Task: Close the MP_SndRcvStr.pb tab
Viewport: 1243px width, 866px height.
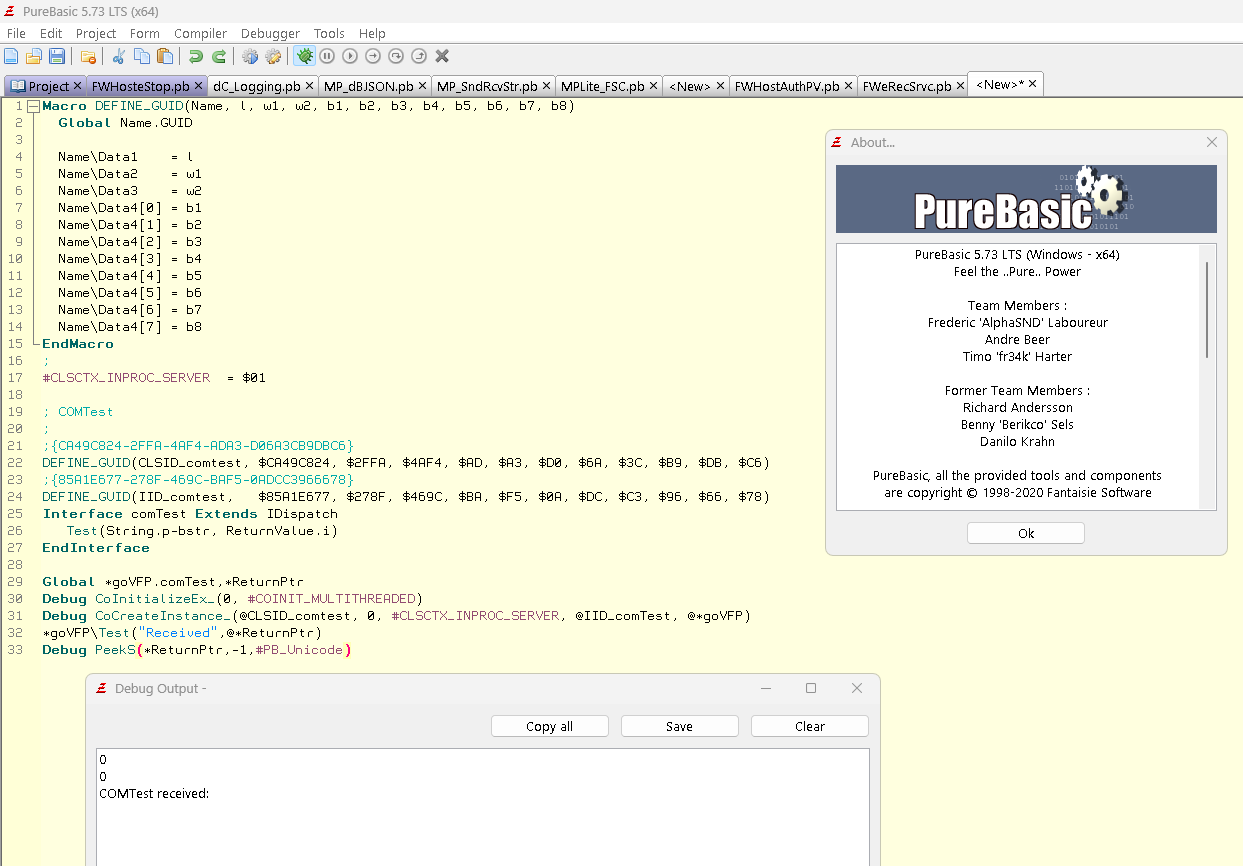Action: [546, 86]
